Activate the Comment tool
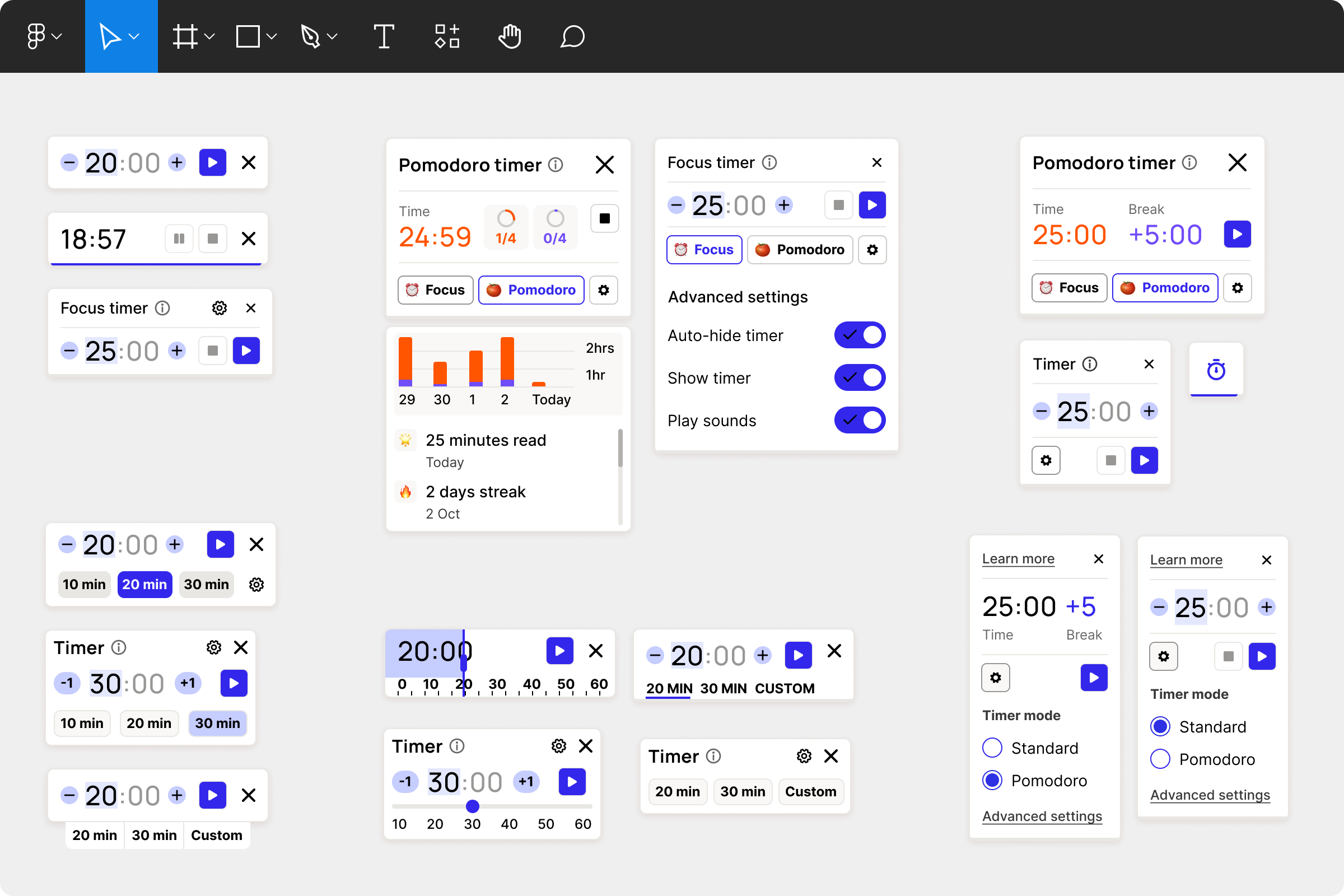Image resolution: width=1344 pixels, height=896 pixels. pyautogui.click(x=572, y=36)
